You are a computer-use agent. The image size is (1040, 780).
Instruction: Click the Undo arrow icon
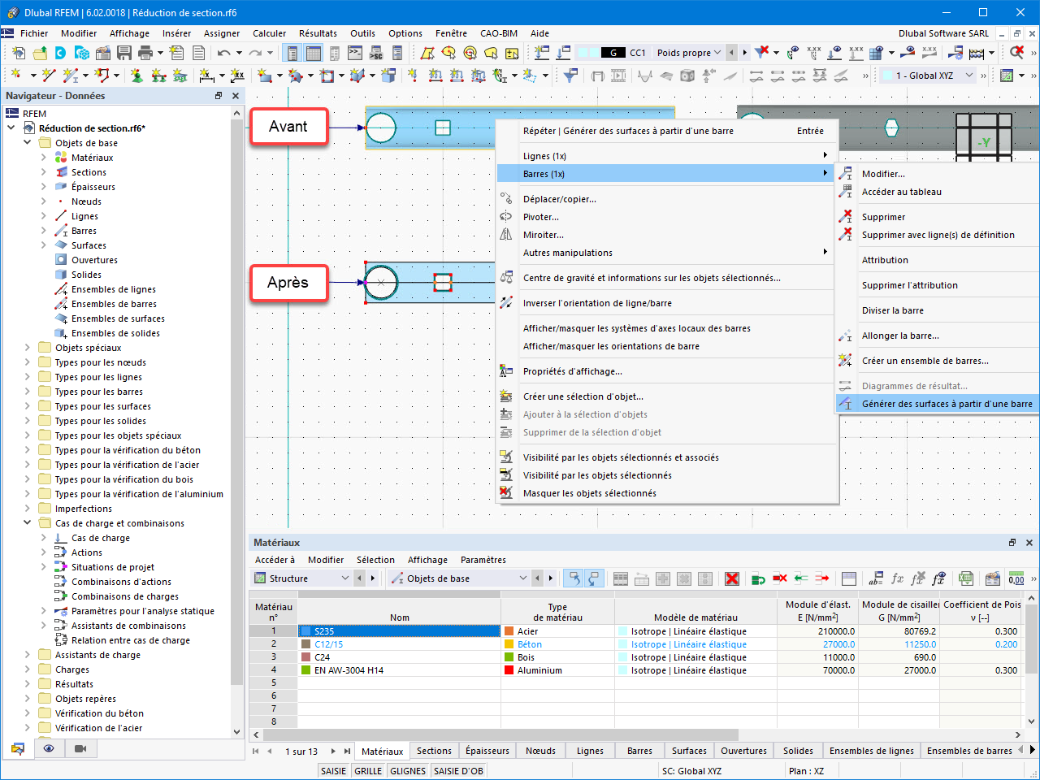pos(224,52)
